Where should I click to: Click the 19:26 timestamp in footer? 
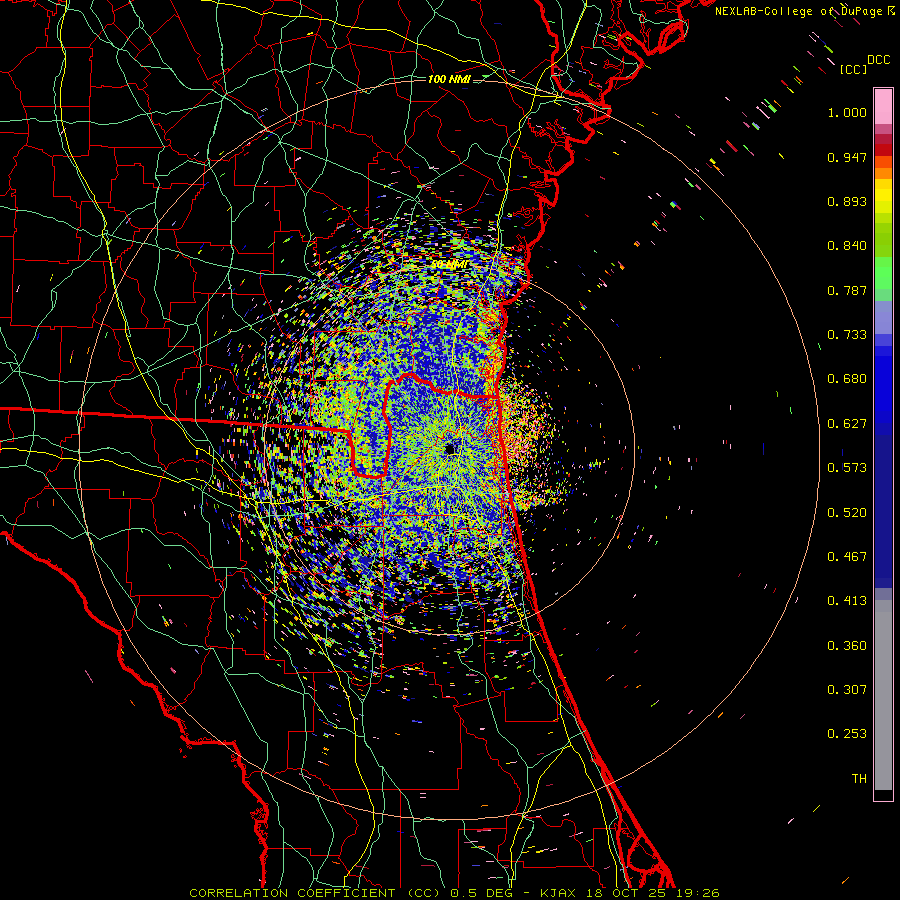(698, 893)
